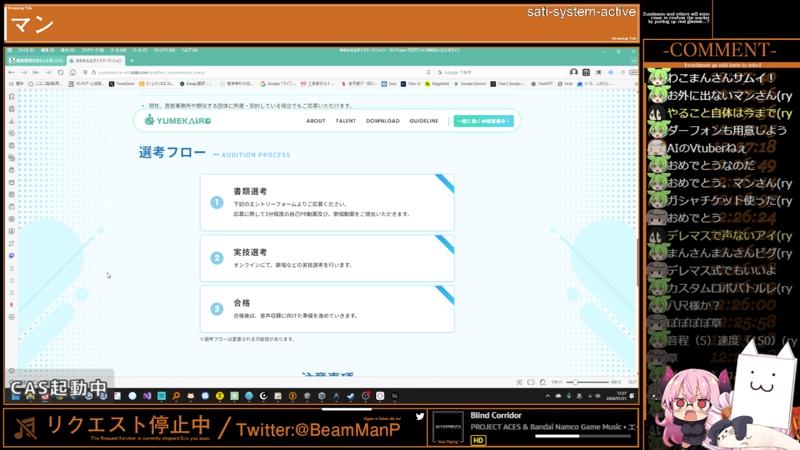The width and height of the screenshot is (800, 450).
Task: Open the purple Visual Studio taskbar icon
Action: pos(147,396)
